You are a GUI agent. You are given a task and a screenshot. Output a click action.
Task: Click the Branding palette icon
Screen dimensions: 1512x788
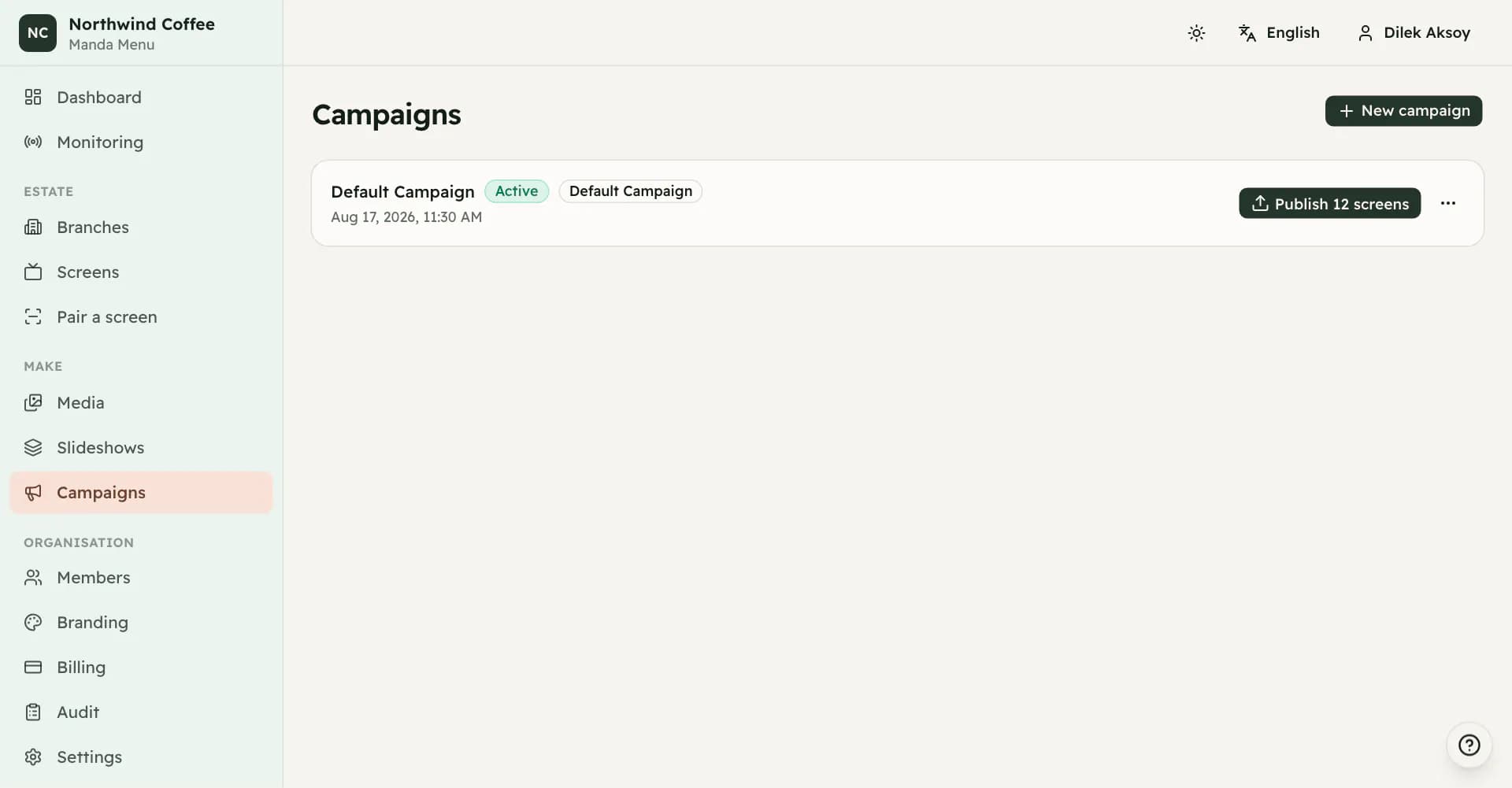[33, 622]
